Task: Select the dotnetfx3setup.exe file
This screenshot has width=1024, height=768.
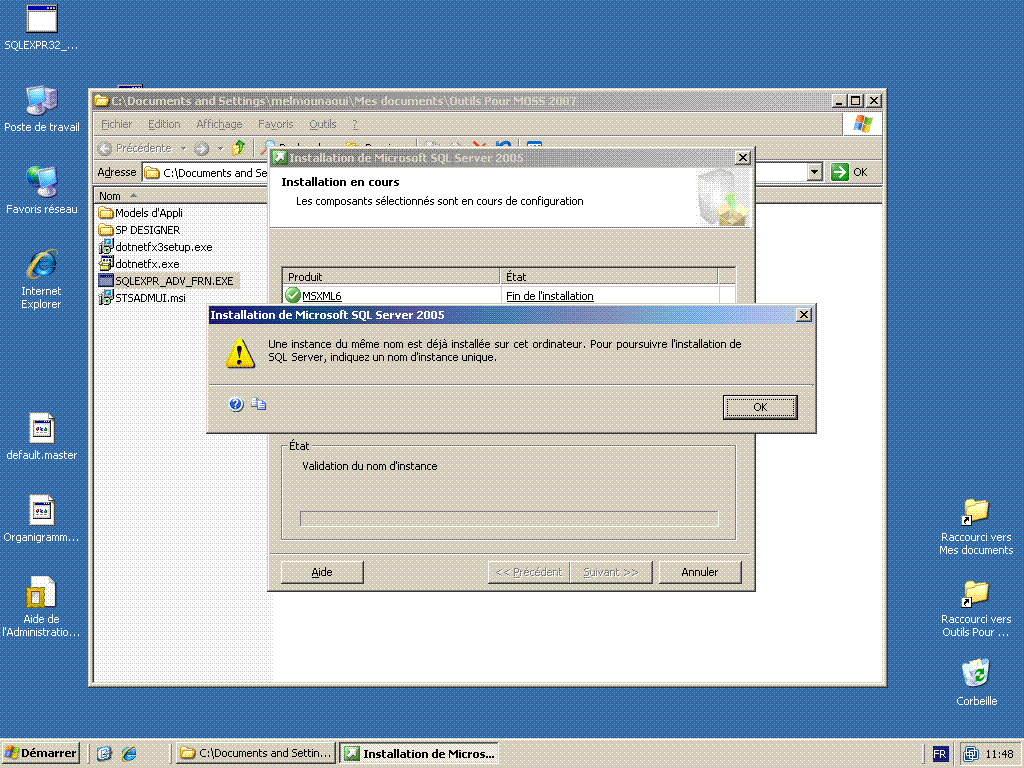Action: coord(155,247)
